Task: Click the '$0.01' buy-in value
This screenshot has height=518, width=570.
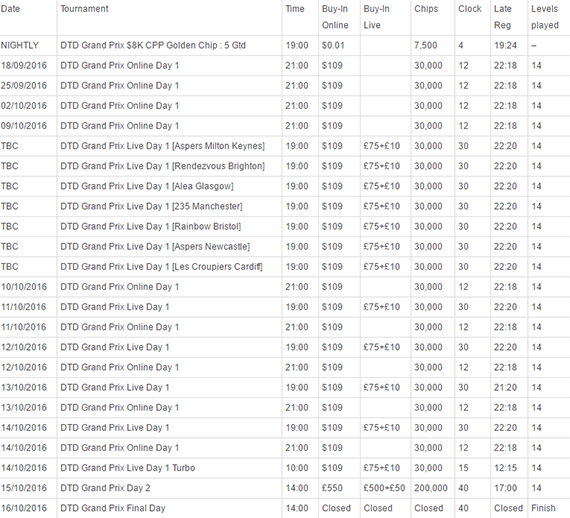Action: [x=333, y=45]
